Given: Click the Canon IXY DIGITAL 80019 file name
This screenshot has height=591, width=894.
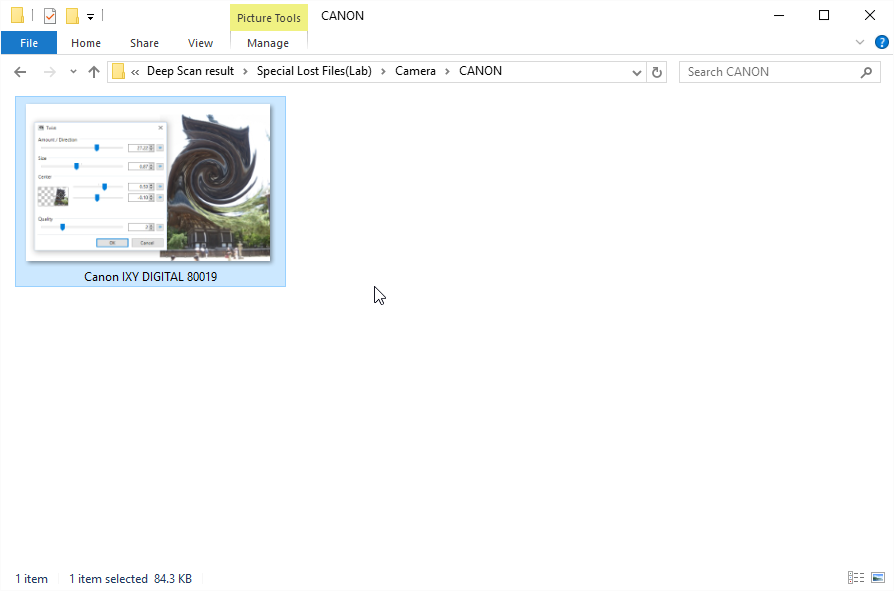Looking at the screenshot, I should [x=151, y=277].
